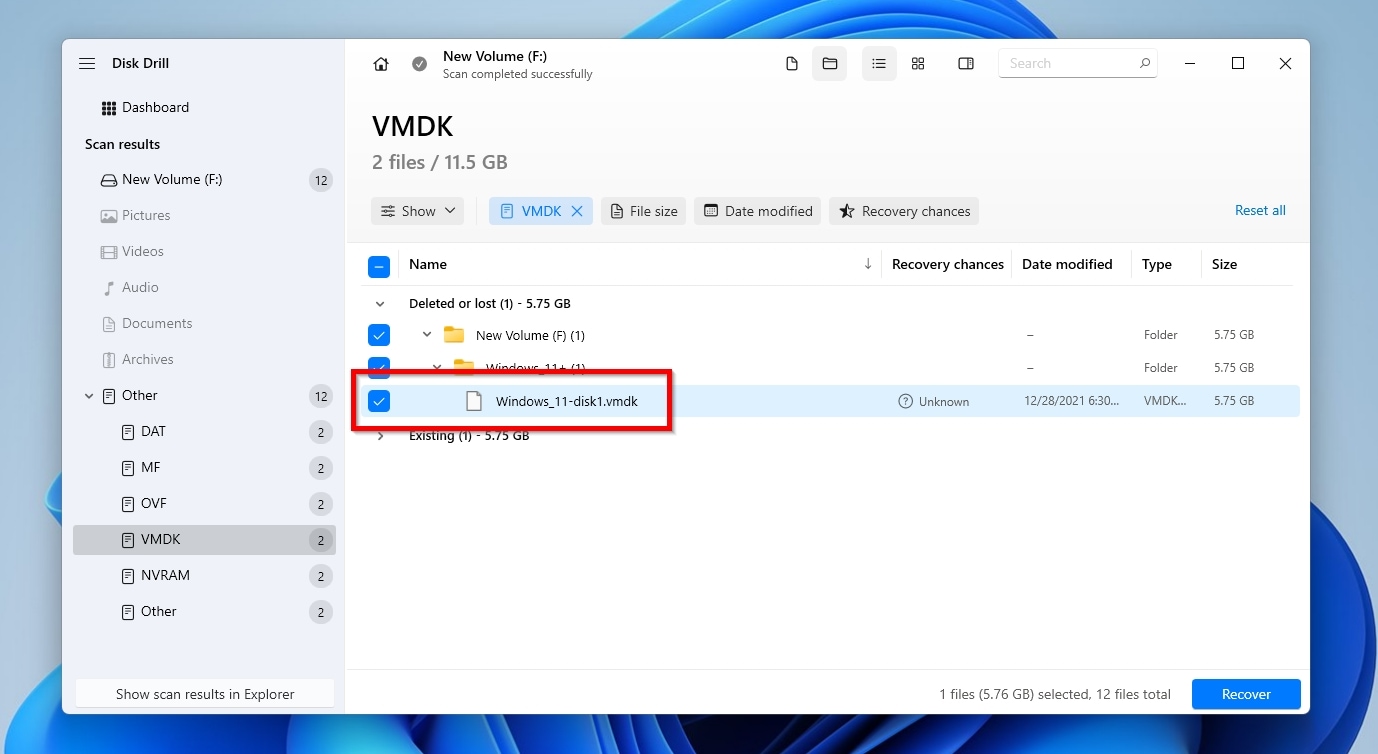The height and width of the screenshot is (754, 1378).
Task: Click the Windows_11-disk1.vmdk file icon
Action: [x=474, y=401]
